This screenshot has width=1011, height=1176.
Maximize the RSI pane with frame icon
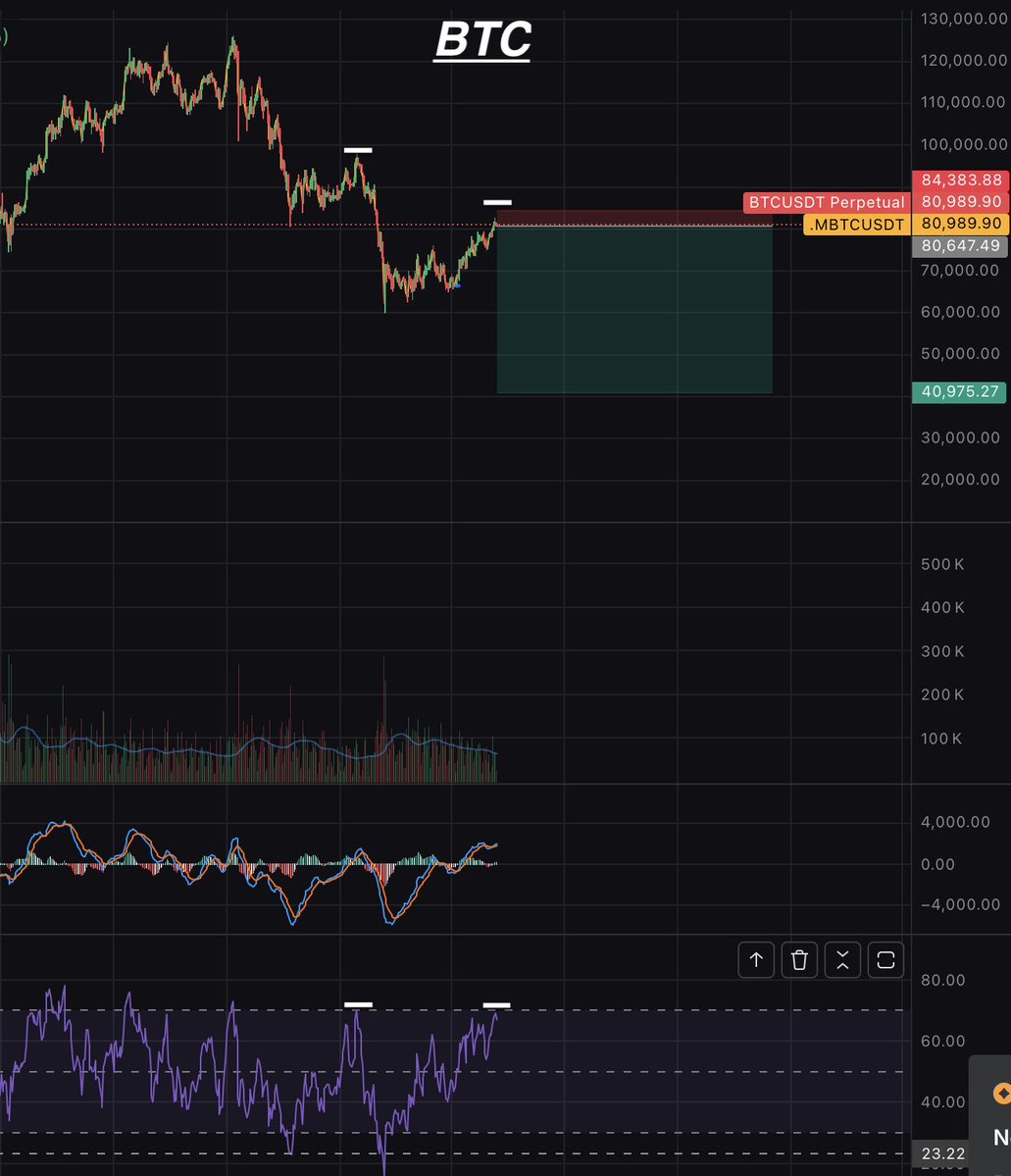point(885,960)
